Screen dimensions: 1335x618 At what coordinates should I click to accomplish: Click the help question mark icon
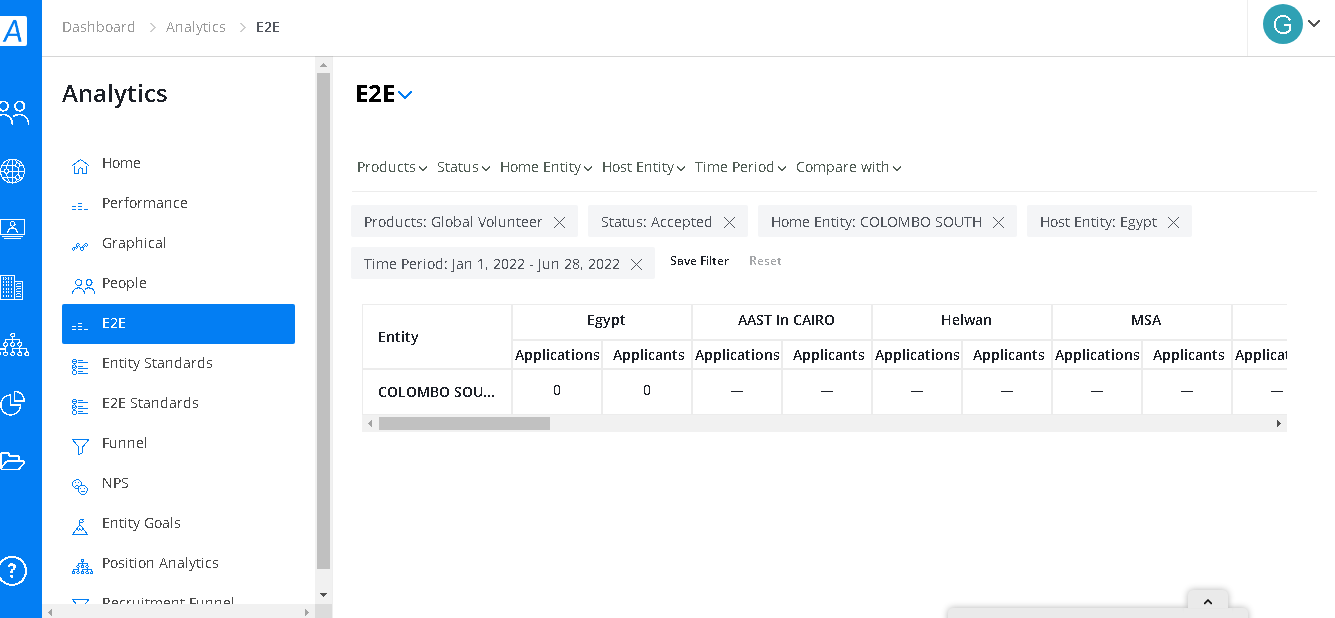pos(13,571)
